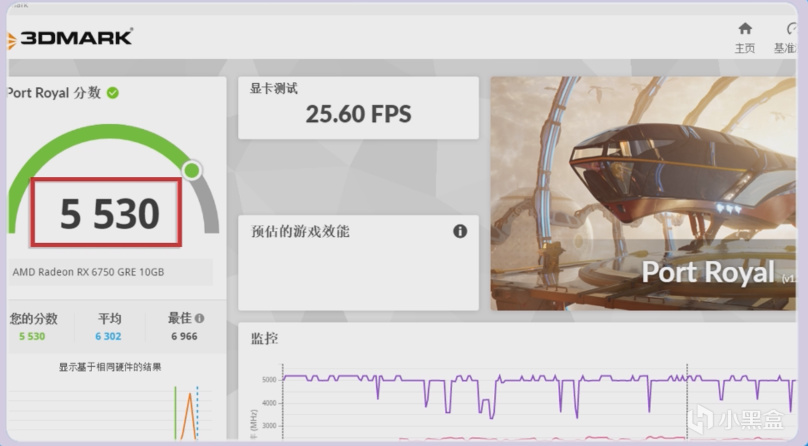Click the 5 530 main score

[x=109, y=214]
